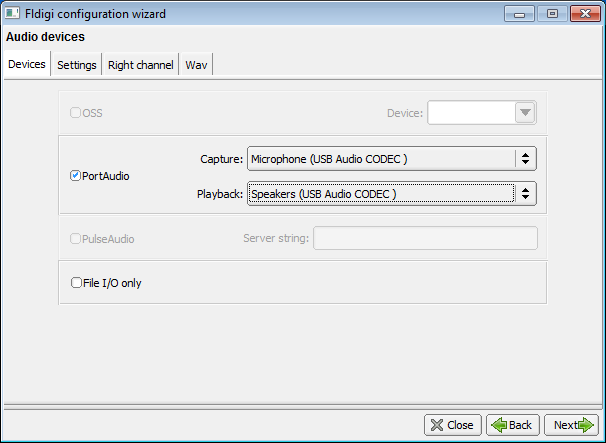Check the File I/O only option
The height and width of the screenshot is (443, 606).
[76, 283]
